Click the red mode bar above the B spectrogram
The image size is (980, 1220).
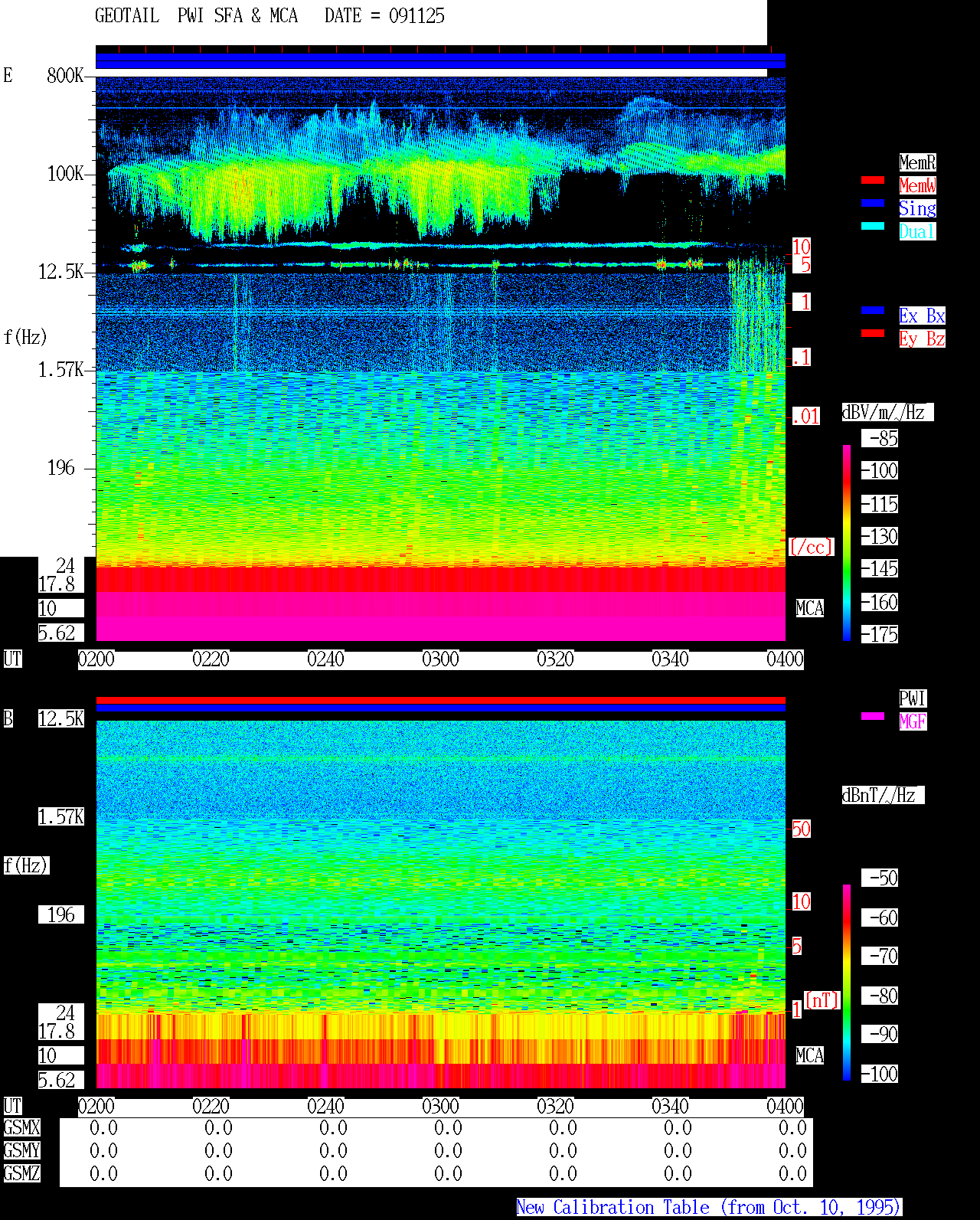pyautogui.click(x=440, y=700)
